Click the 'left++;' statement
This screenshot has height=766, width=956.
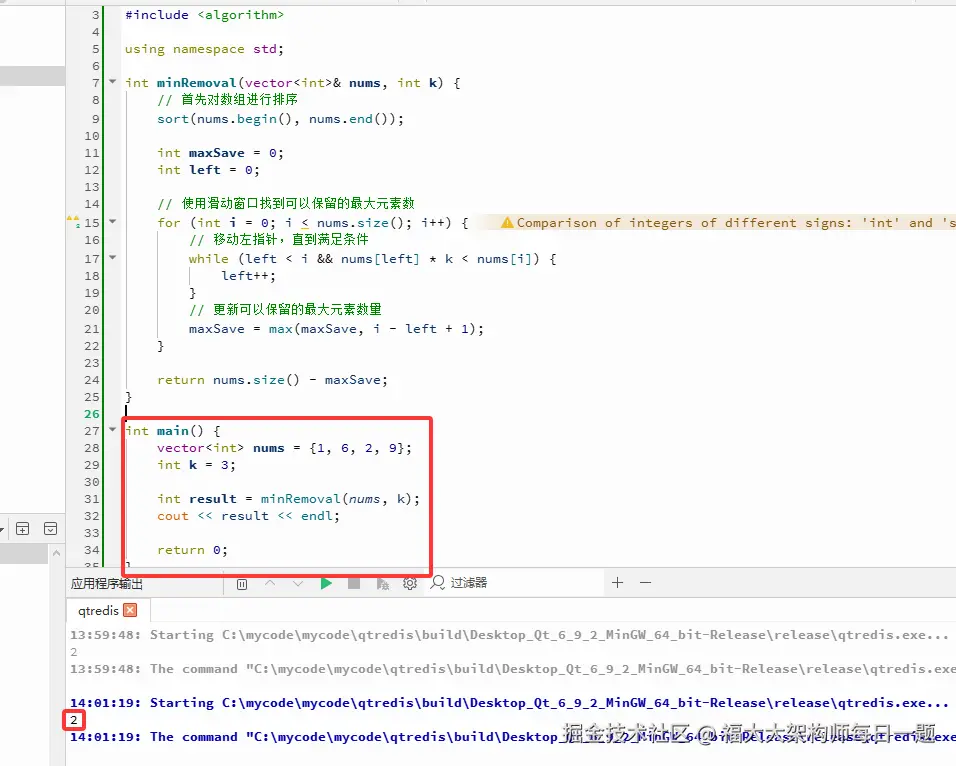[248, 276]
